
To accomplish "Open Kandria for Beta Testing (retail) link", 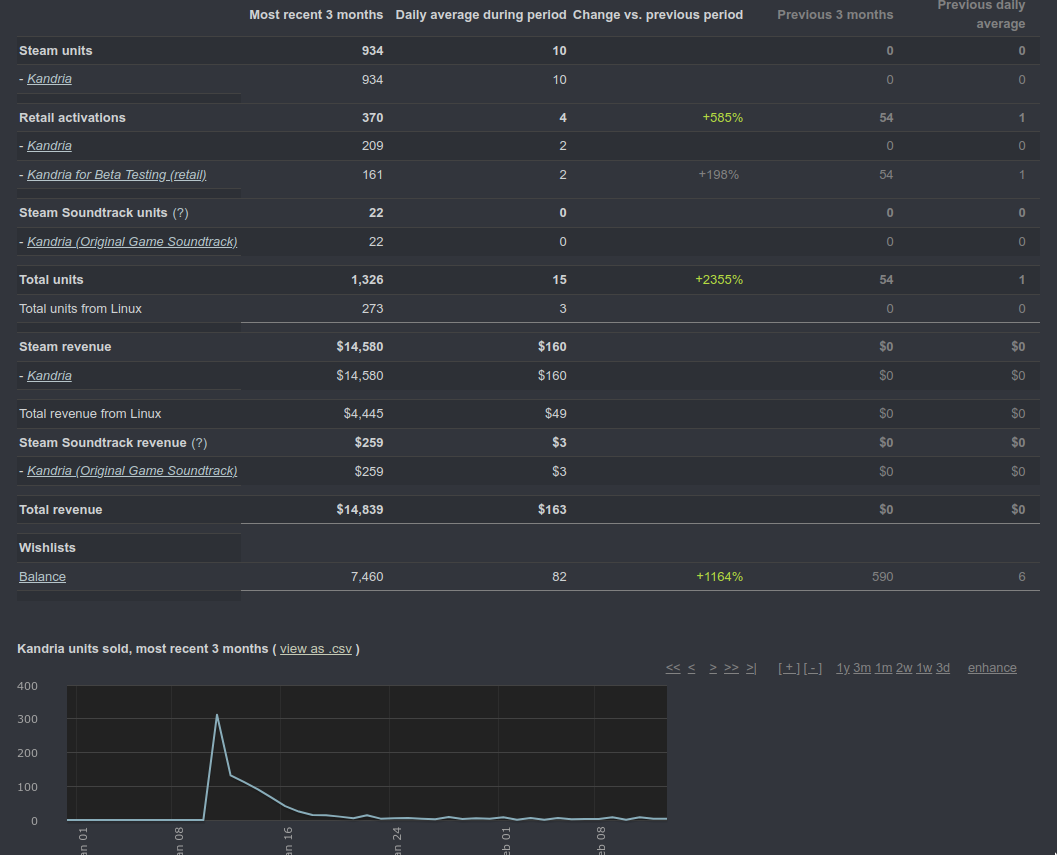I will (117, 175).
